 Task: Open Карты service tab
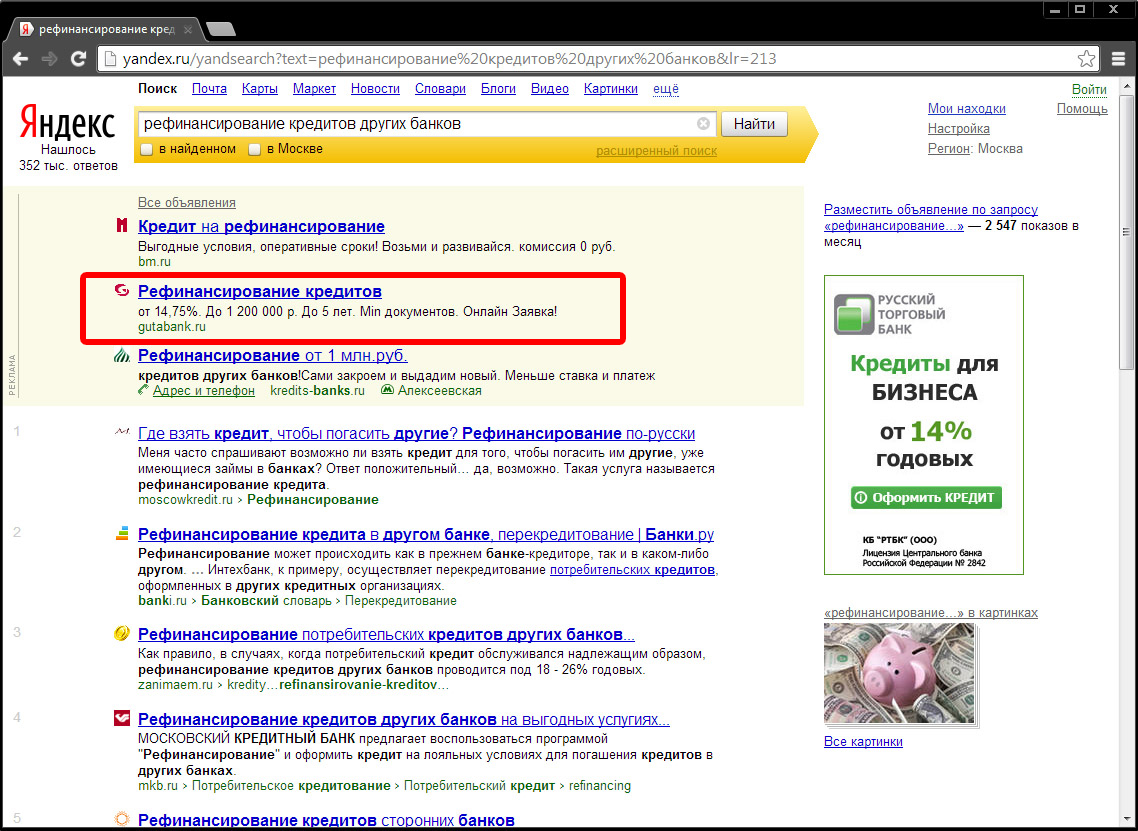(x=260, y=89)
